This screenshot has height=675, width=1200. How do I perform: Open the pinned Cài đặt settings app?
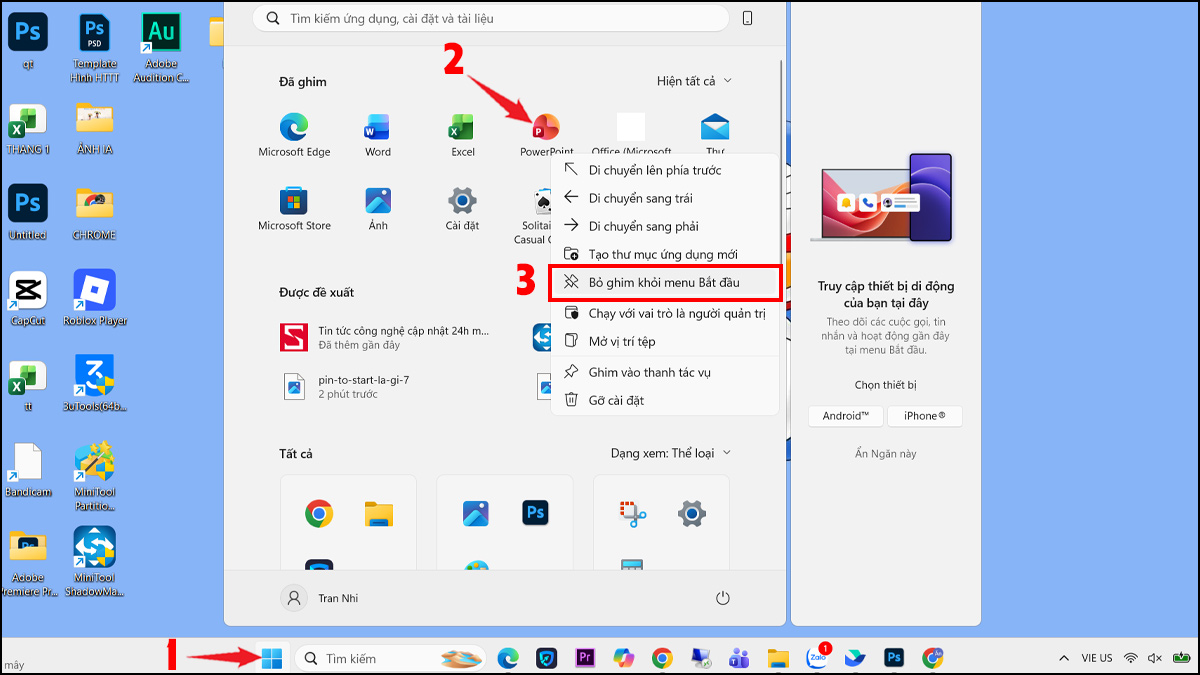[x=462, y=208]
